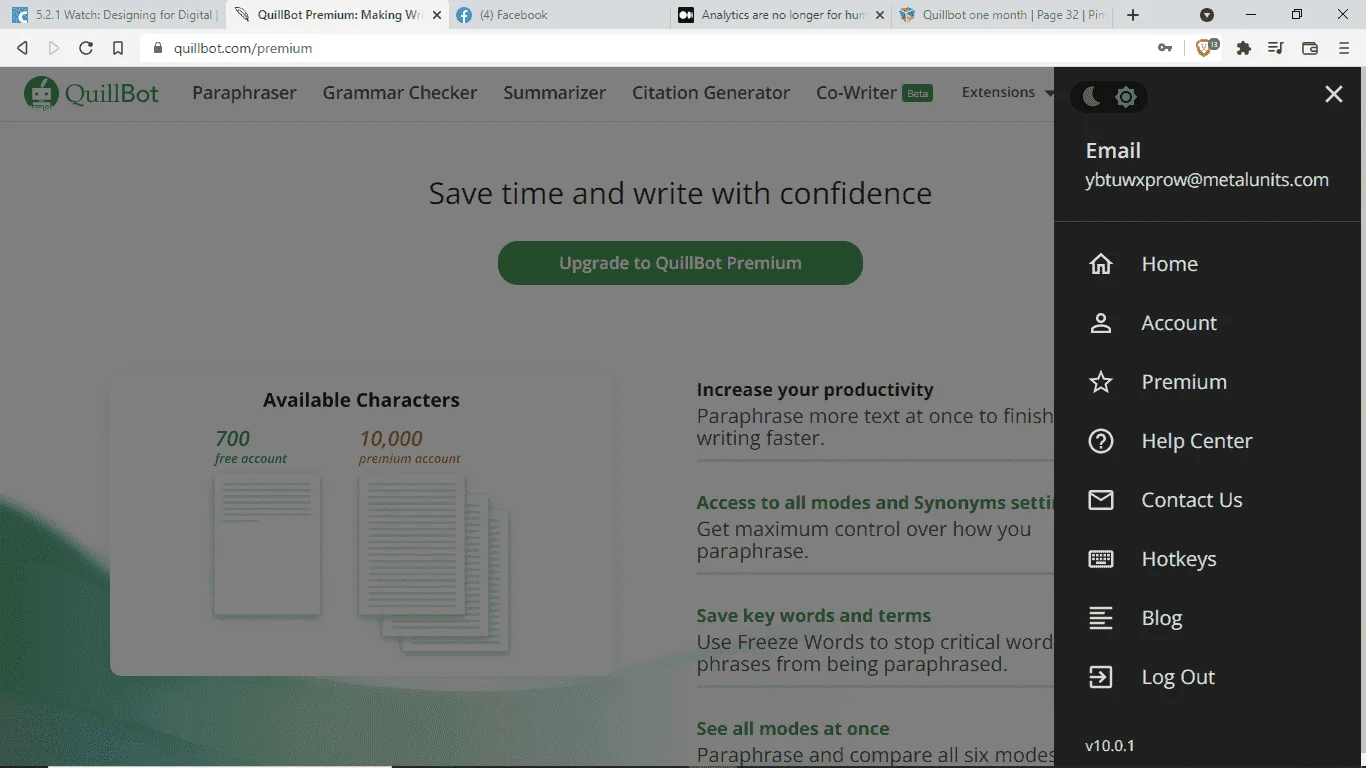Click the address bar URL
Viewport: 1366px width, 768px height.
[243, 48]
